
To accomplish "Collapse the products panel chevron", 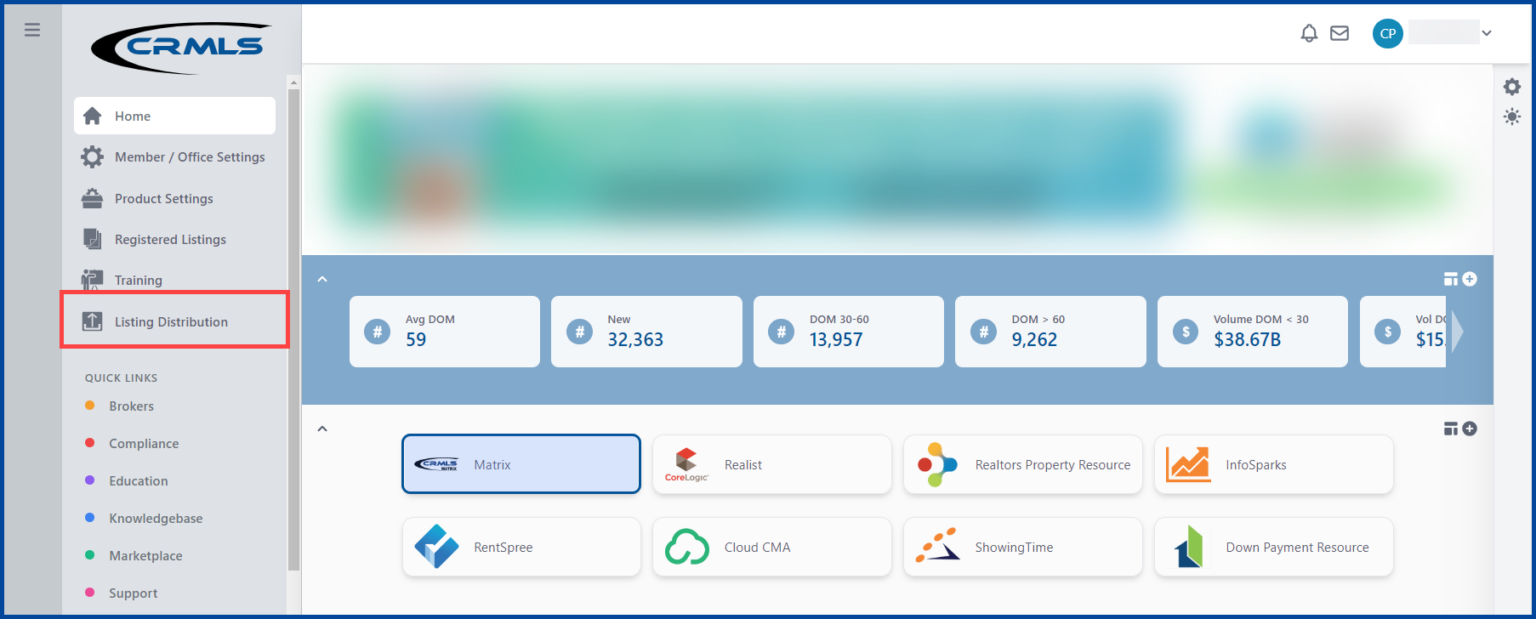I will tap(322, 428).
